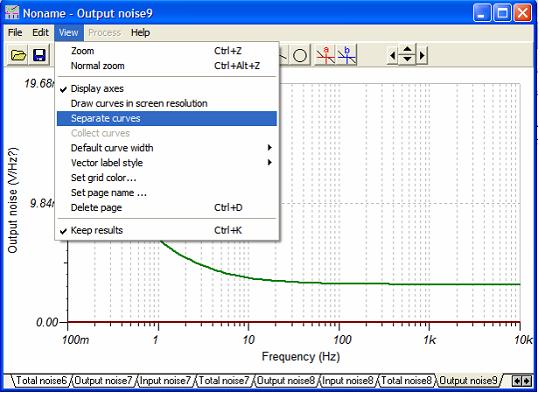The image size is (540, 393).
Task: Click the right arrow navigation icon
Action: tap(422, 55)
